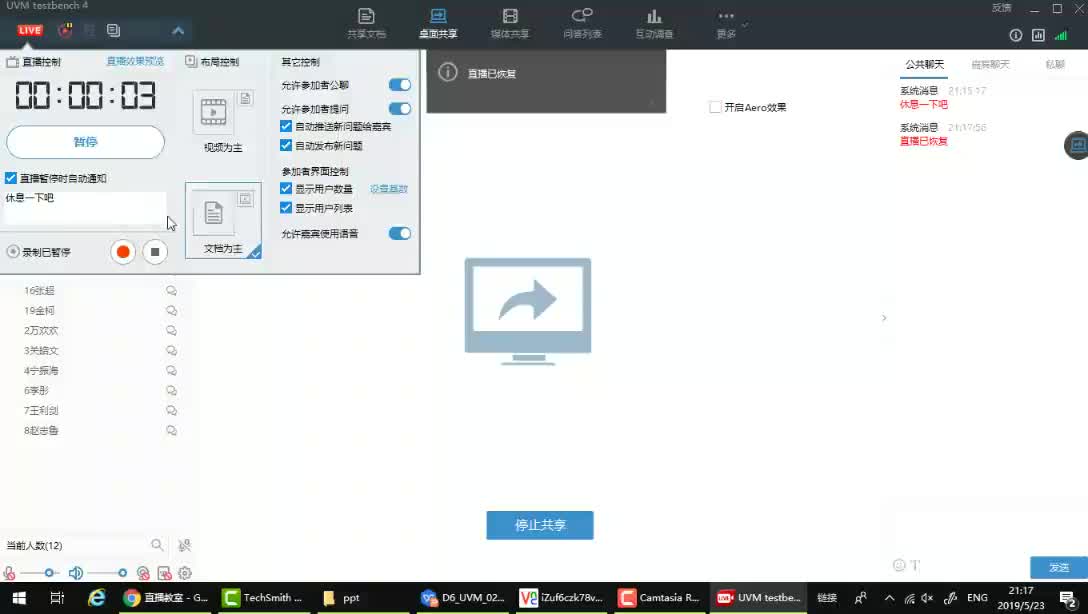
Task: Expand the 更多 more menu
Action: click(x=727, y=23)
